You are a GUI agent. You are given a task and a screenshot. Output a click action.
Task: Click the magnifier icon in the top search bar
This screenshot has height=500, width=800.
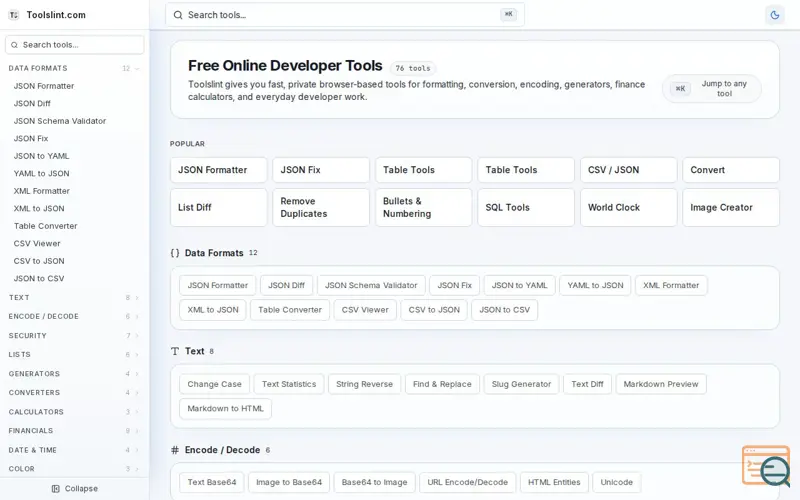[x=178, y=15]
